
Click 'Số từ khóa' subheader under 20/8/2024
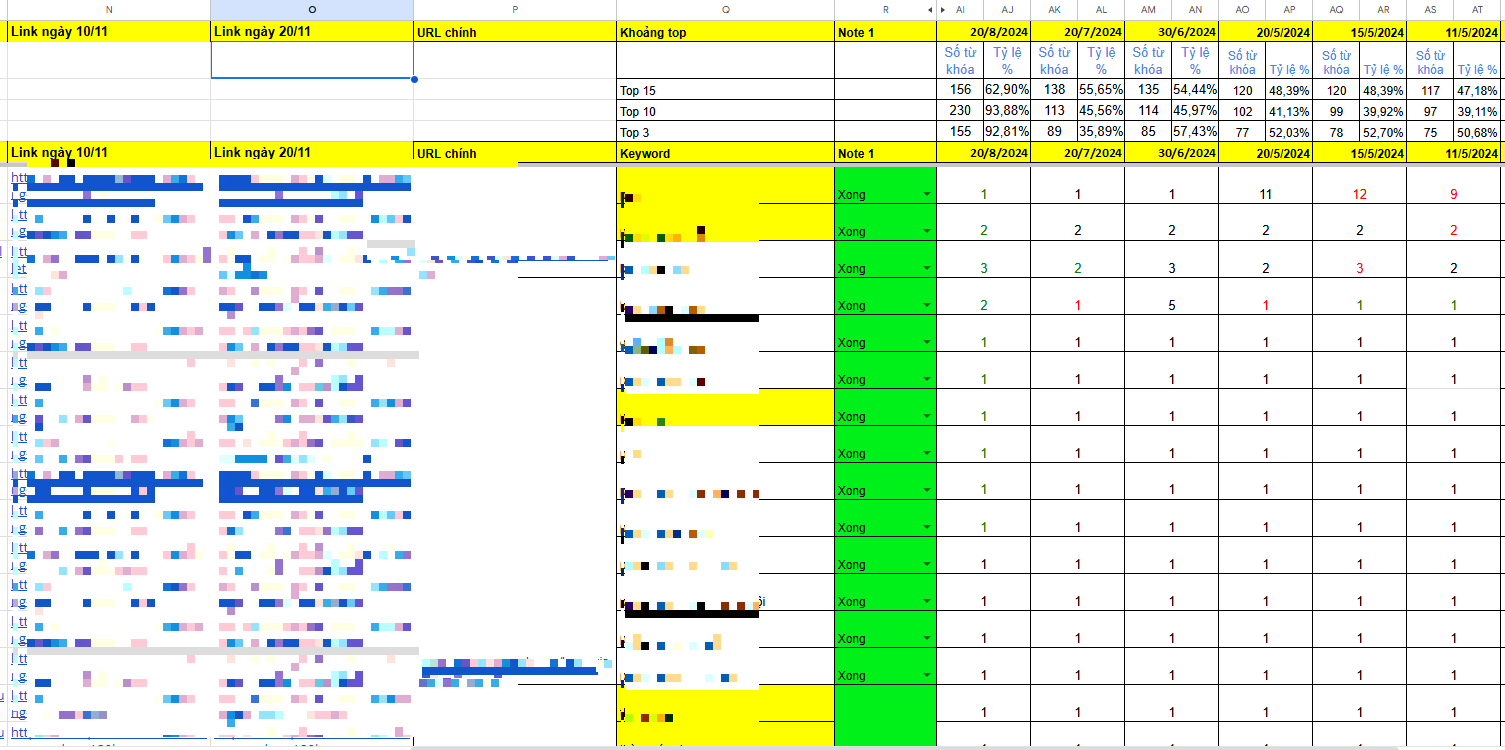point(960,61)
